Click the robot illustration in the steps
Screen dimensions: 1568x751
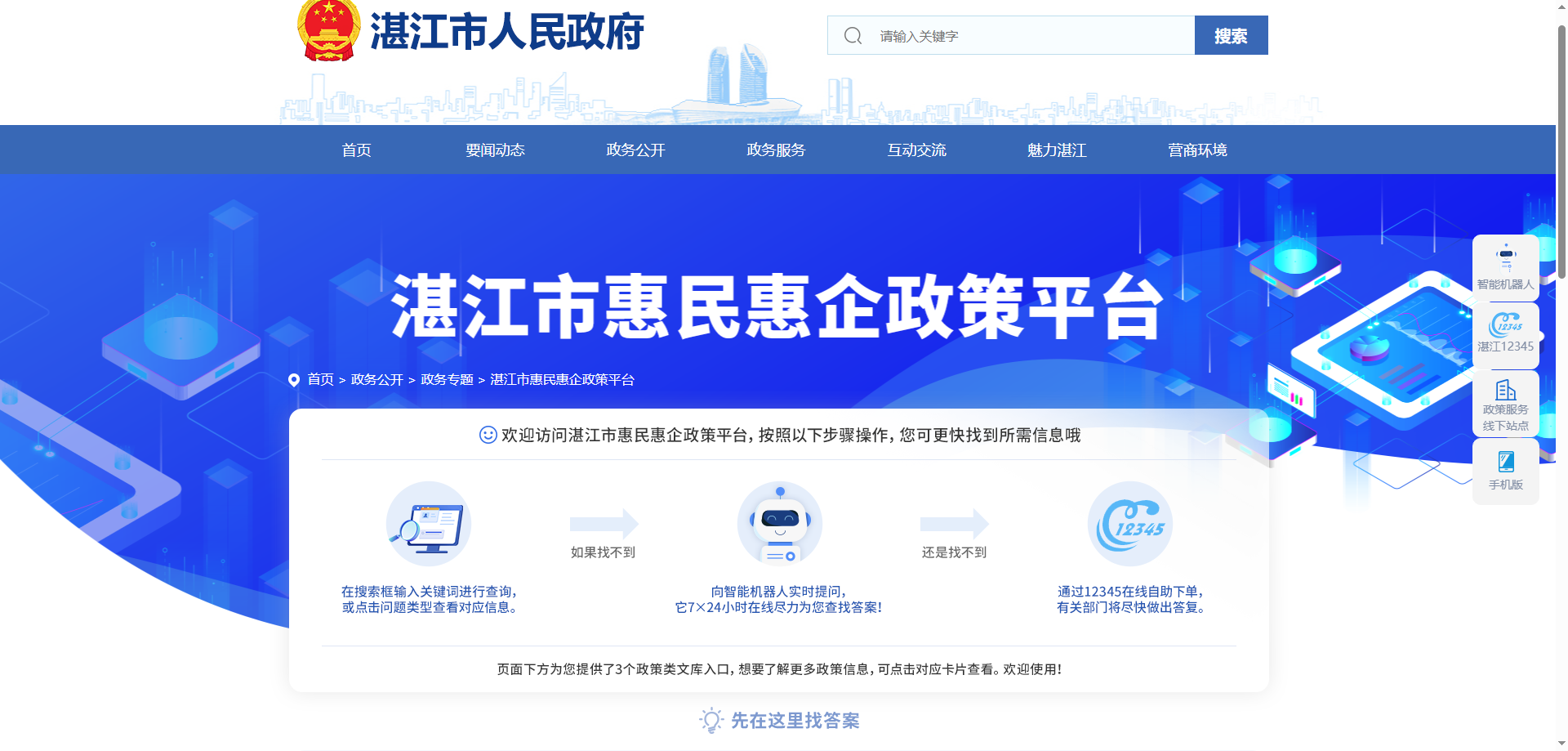779,524
